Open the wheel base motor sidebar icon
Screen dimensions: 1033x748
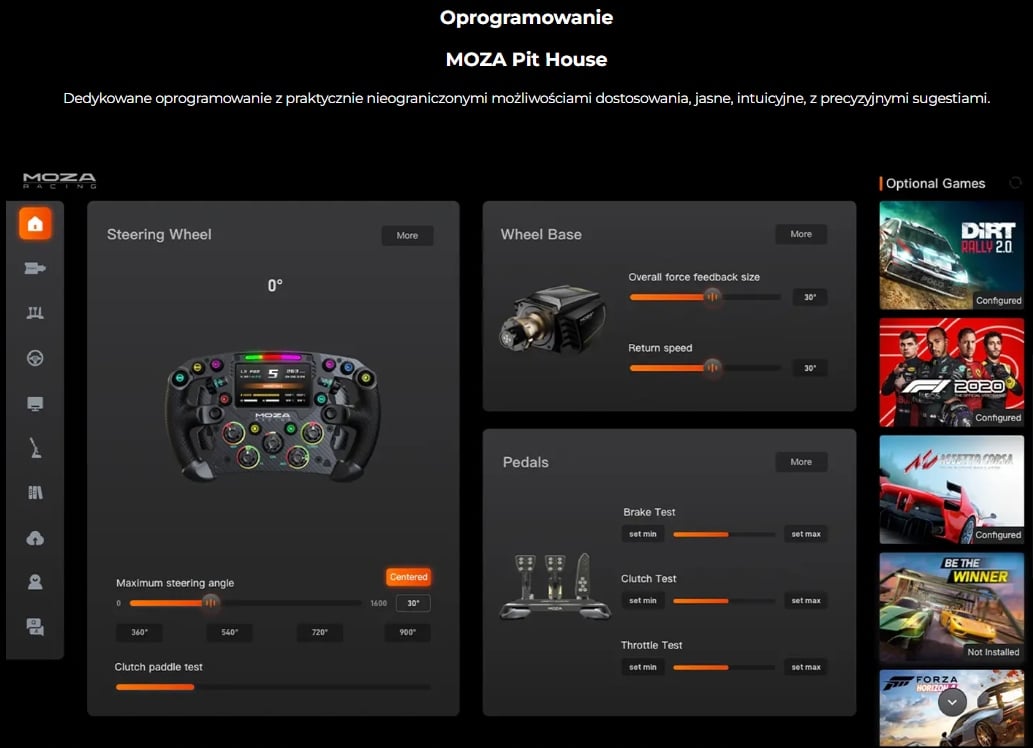click(35, 268)
